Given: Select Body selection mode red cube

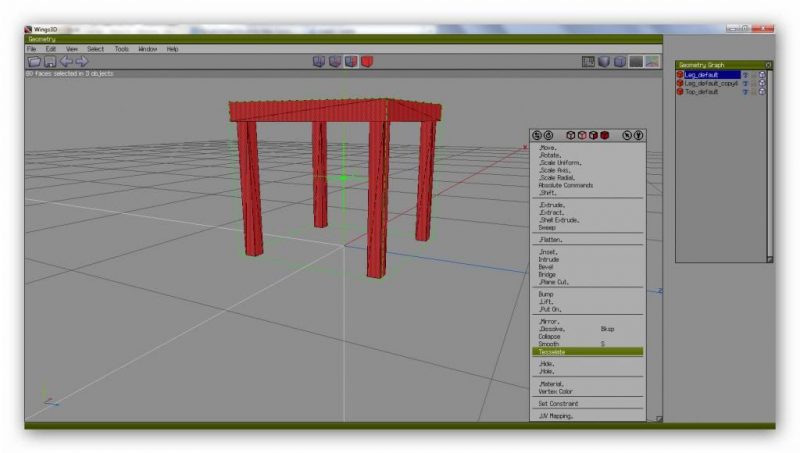Looking at the screenshot, I should [x=367, y=61].
